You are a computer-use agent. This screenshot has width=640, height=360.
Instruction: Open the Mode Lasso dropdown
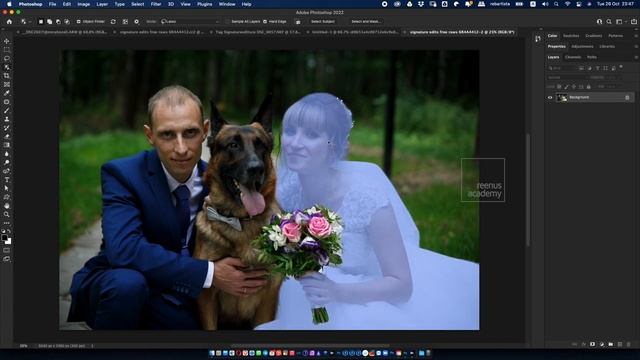(190, 22)
